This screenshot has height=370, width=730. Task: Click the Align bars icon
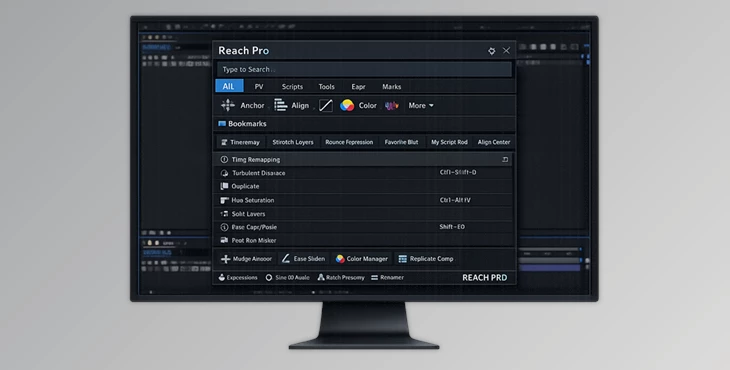click(x=280, y=105)
